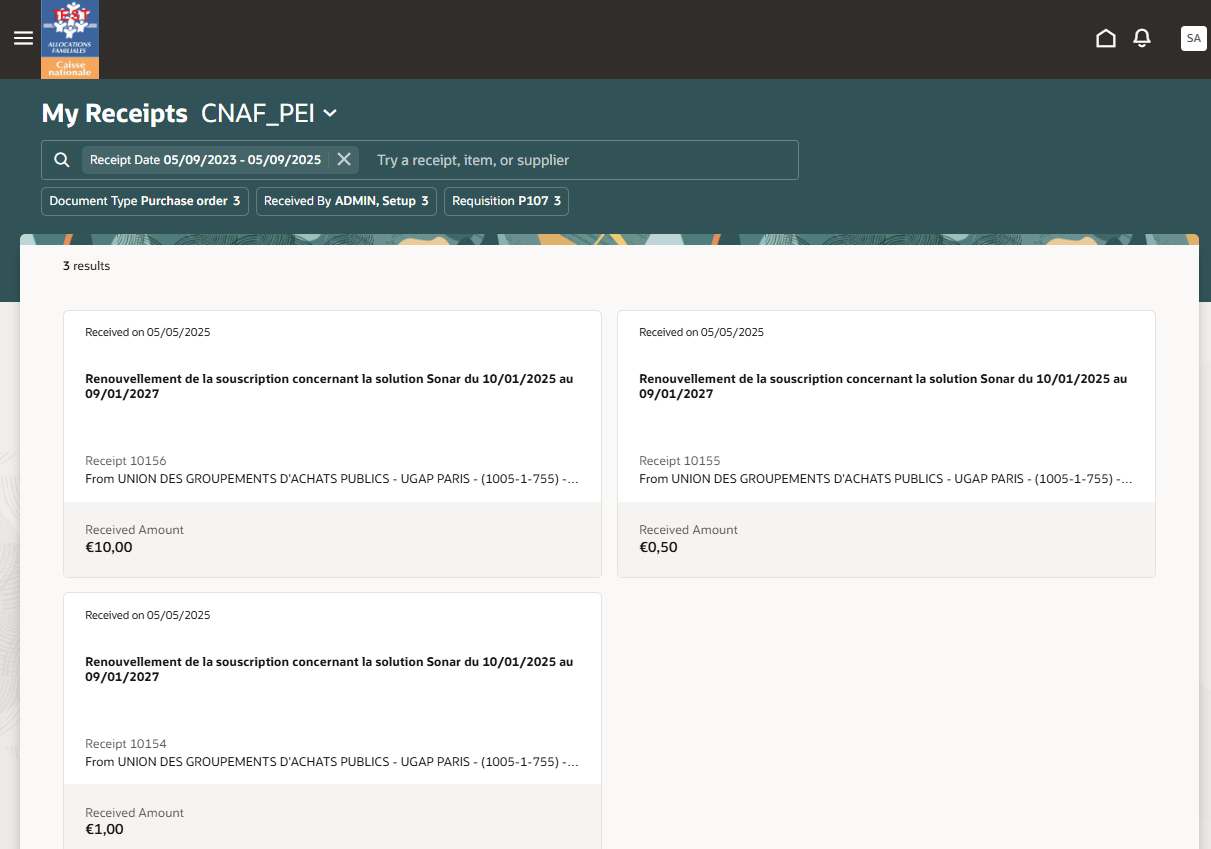Click the 'Receipt 10156' number label

pyautogui.click(x=126, y=461)
